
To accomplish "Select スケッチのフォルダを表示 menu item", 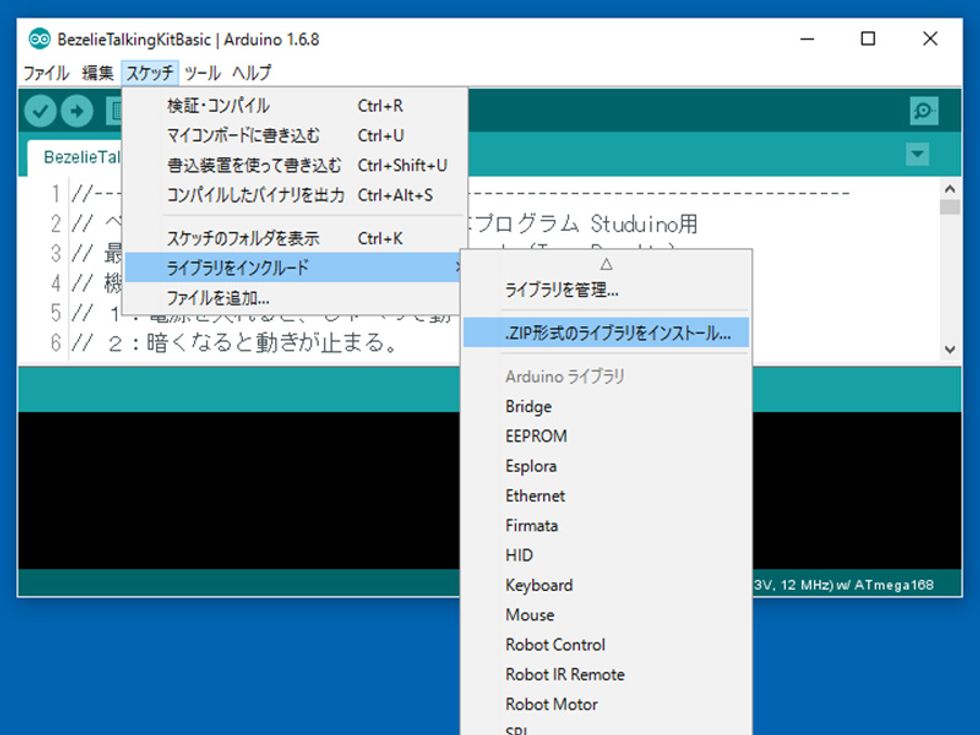I will tap(243, 239).
